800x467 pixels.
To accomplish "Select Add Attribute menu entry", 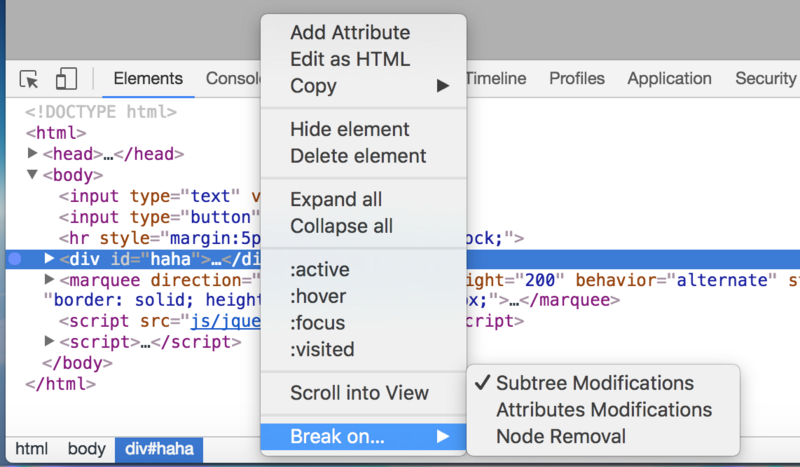I will point(350,33).
